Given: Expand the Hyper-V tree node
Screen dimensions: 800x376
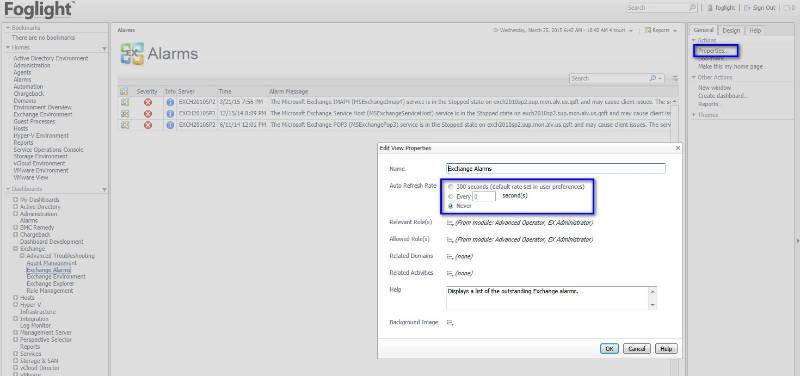Looking at the screenshot, I should [x=16, y=305].
